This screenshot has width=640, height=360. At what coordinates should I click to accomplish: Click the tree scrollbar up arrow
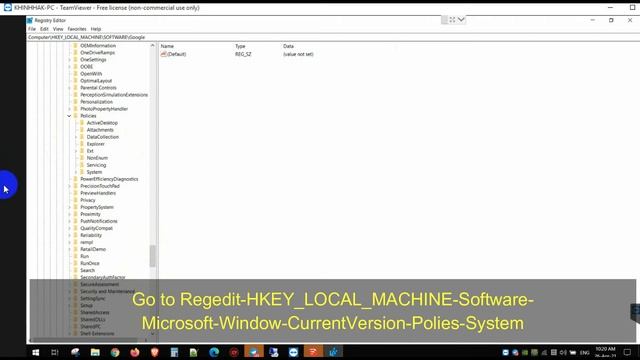[153, 45]
